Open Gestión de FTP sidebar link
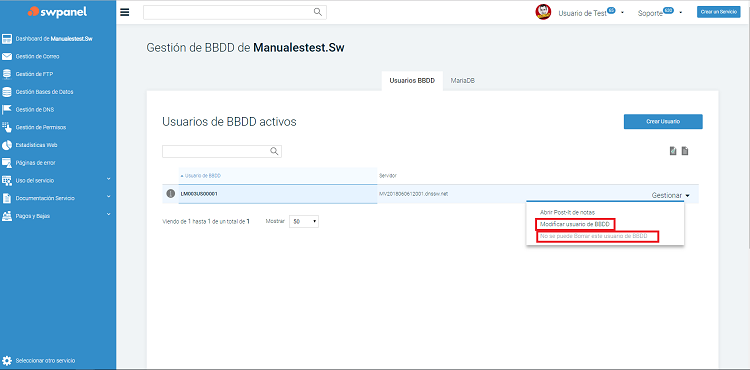Image resolution: width=750 pixels, height=370 pixels. (x=34, y=74)
